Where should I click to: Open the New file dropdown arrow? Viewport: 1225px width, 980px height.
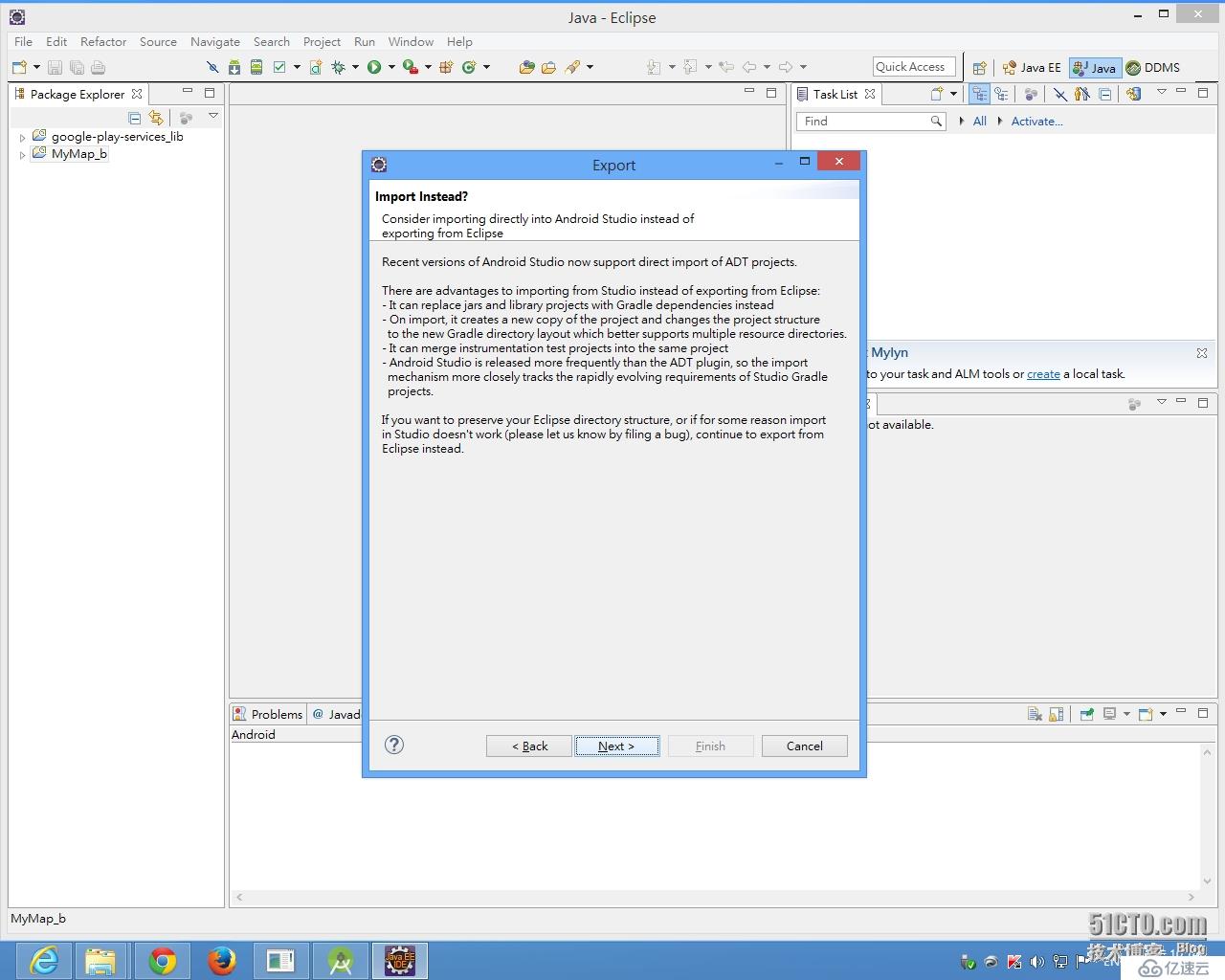tap(36, 67)
